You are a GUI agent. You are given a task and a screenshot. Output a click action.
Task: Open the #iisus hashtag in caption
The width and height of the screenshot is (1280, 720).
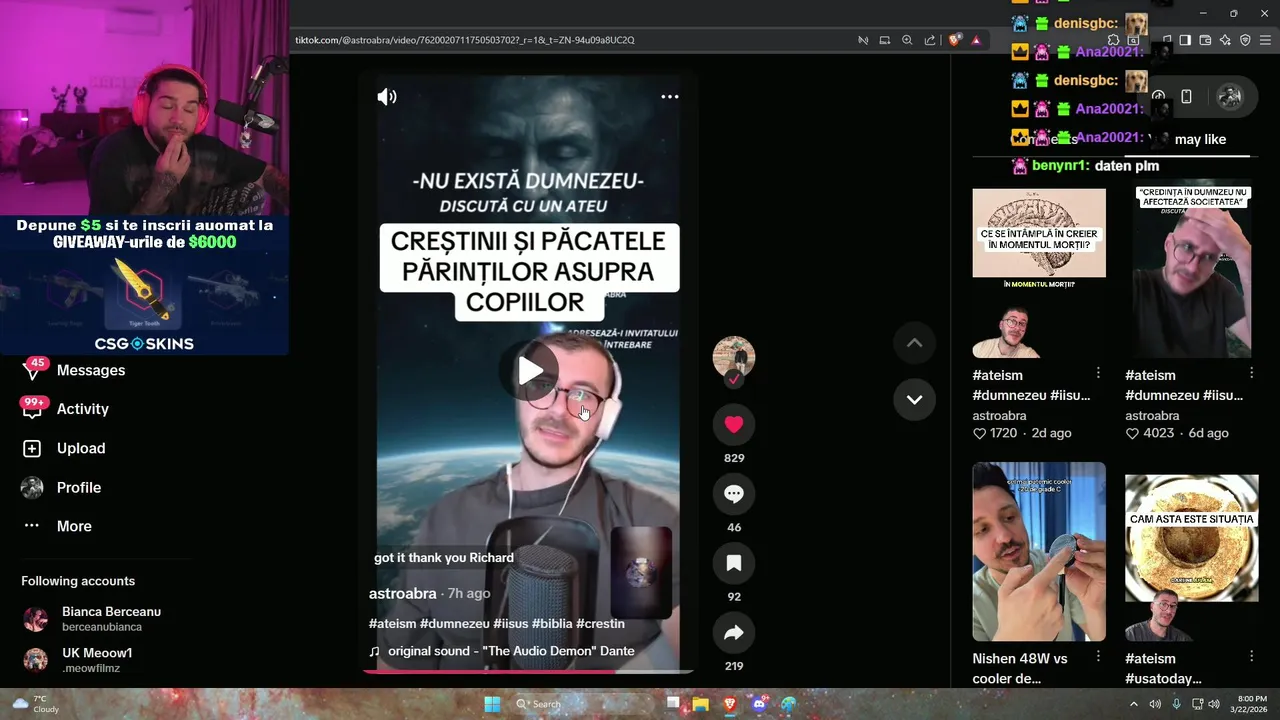(x=510, y=623)
